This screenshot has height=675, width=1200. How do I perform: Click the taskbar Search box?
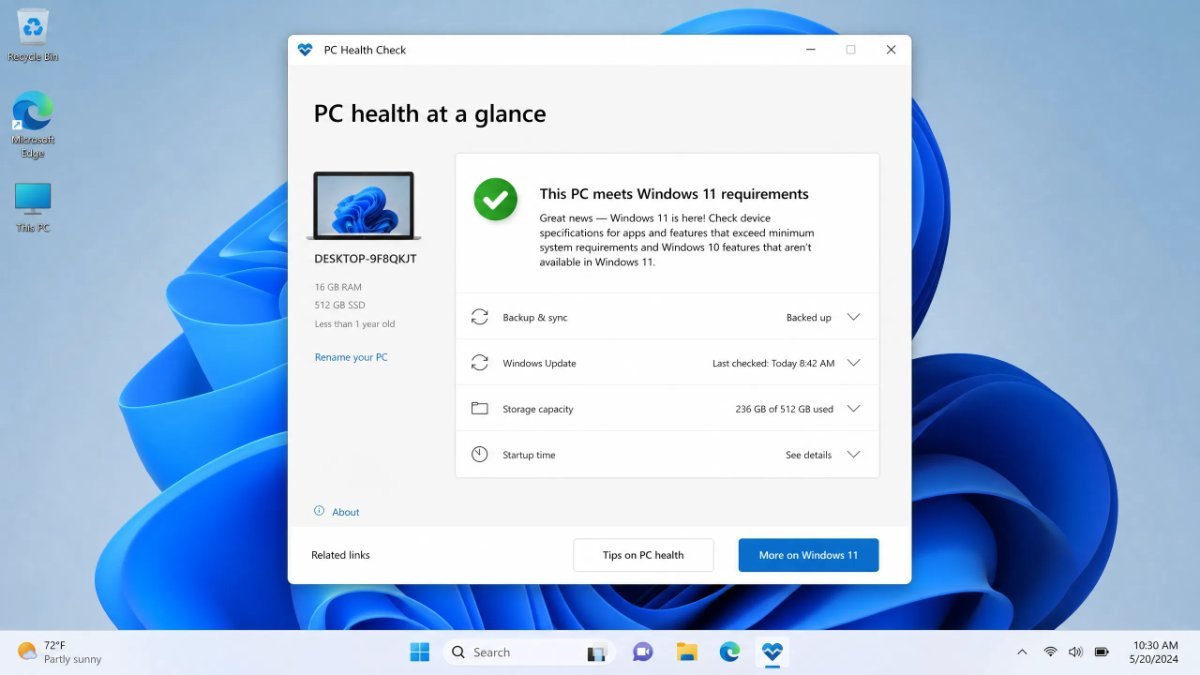(x=529, y=652)
